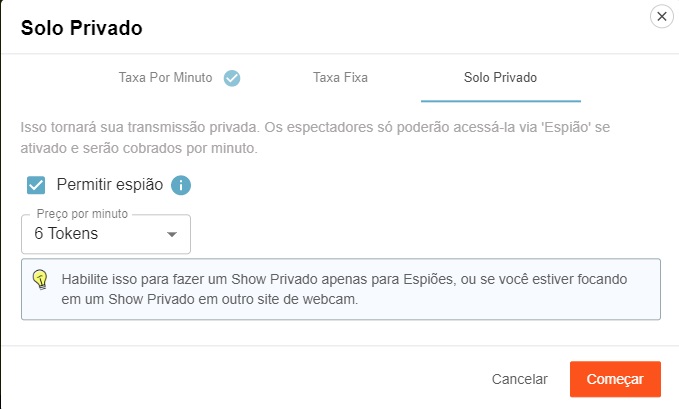The width and height of the screenshot is (679, 409).
Task: Click the Show Privado tip box text
Action: [300, 280]
